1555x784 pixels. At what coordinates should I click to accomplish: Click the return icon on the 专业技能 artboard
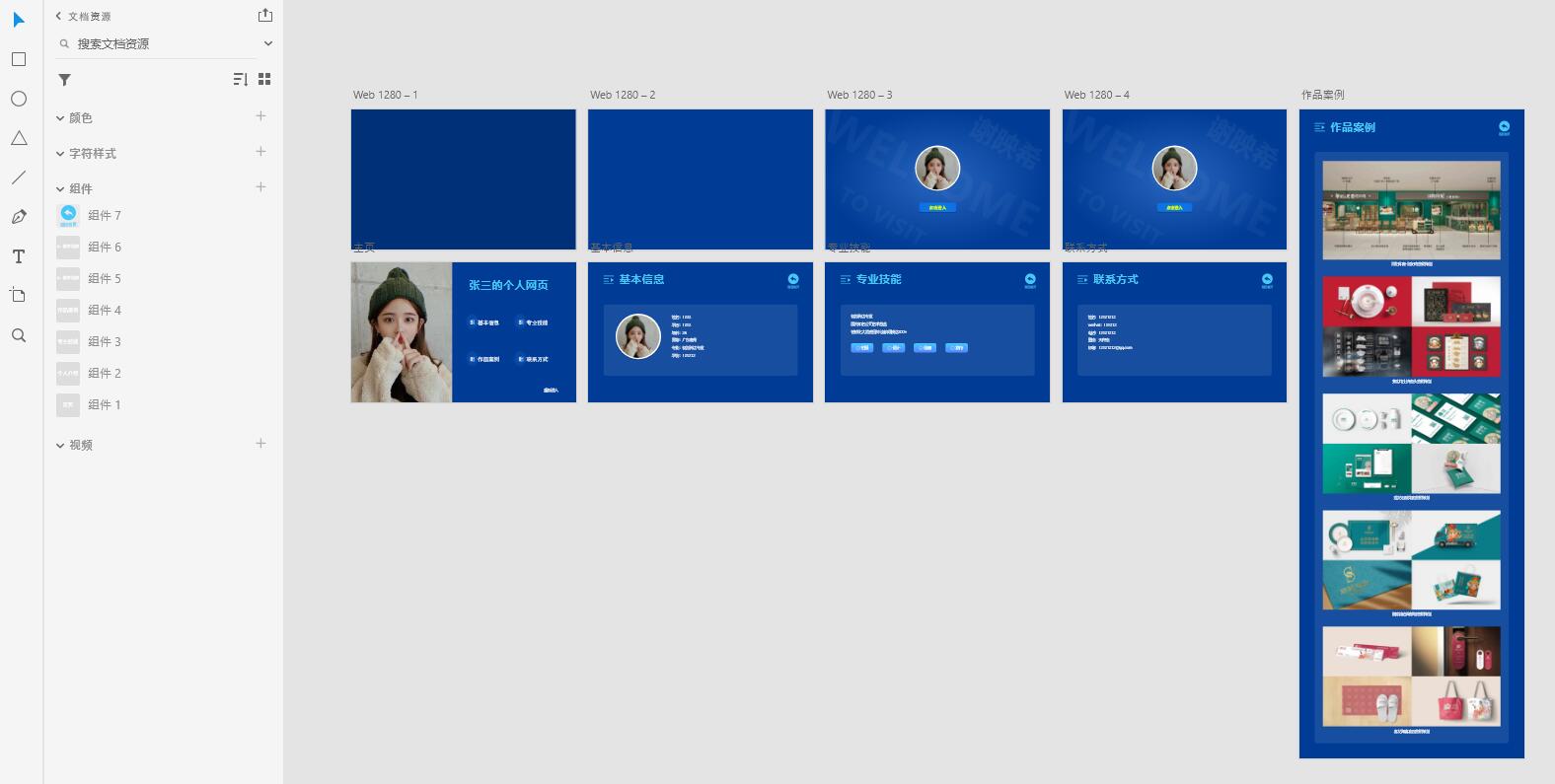[x=1030, y=280]
